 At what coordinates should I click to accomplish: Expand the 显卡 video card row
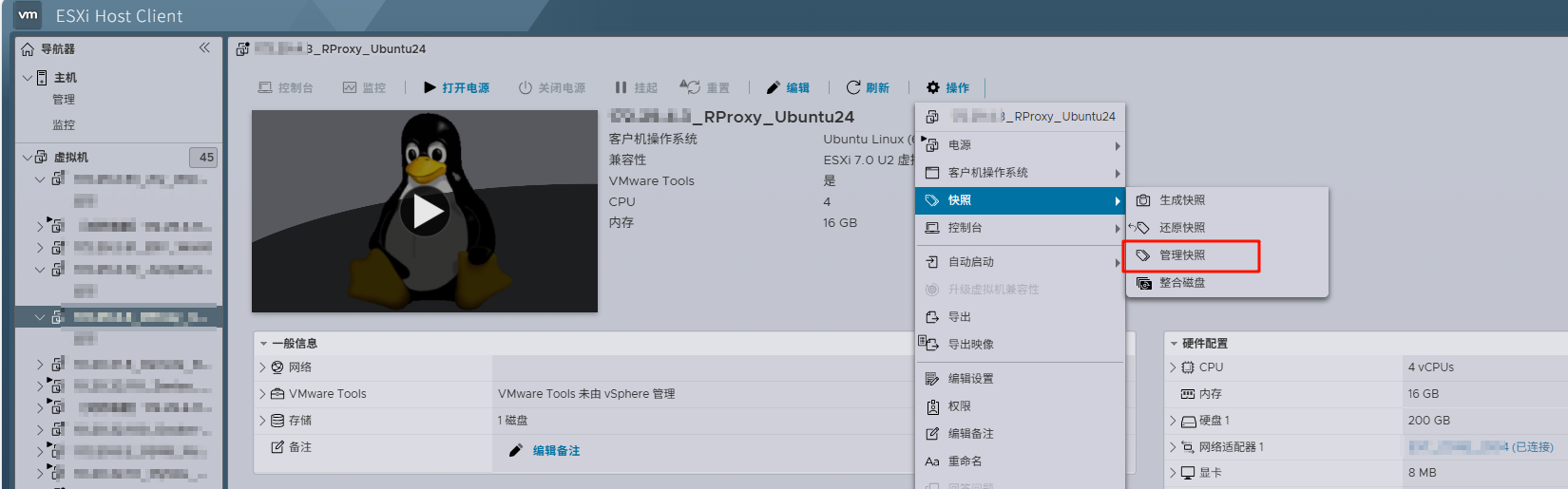click(x=1173, y=473)
